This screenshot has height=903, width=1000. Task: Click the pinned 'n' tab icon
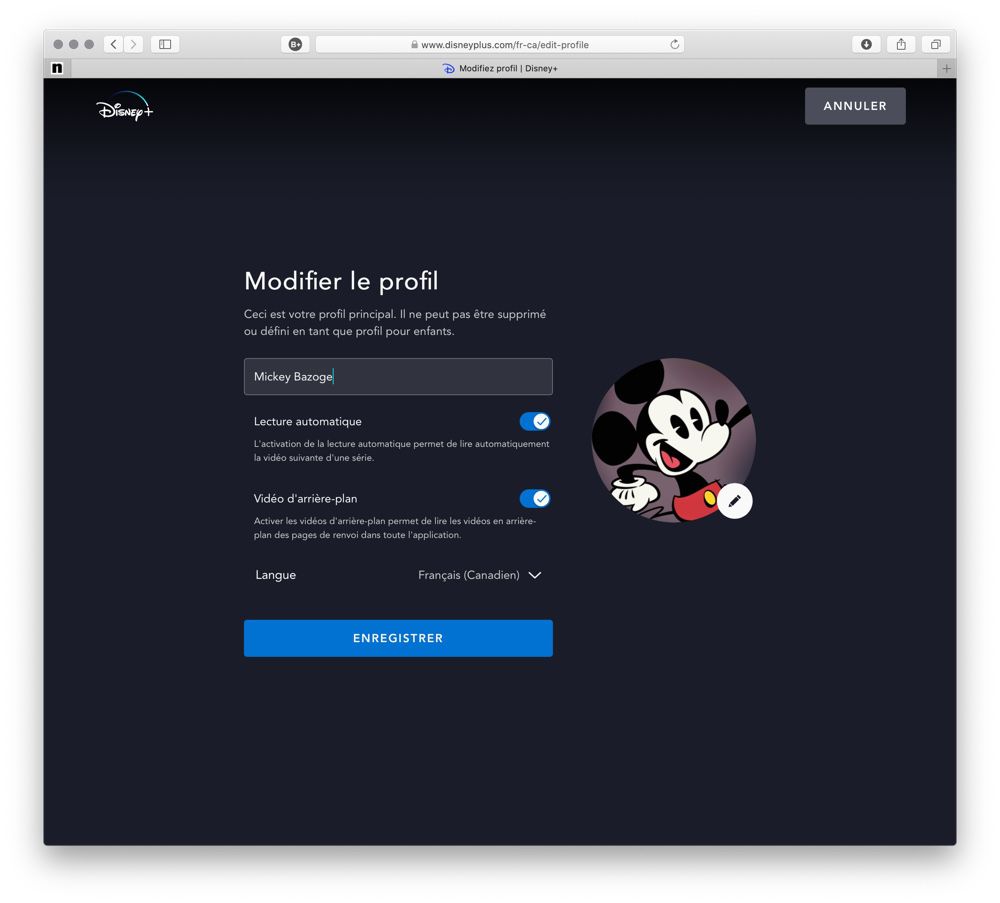(x=57, y=68)
